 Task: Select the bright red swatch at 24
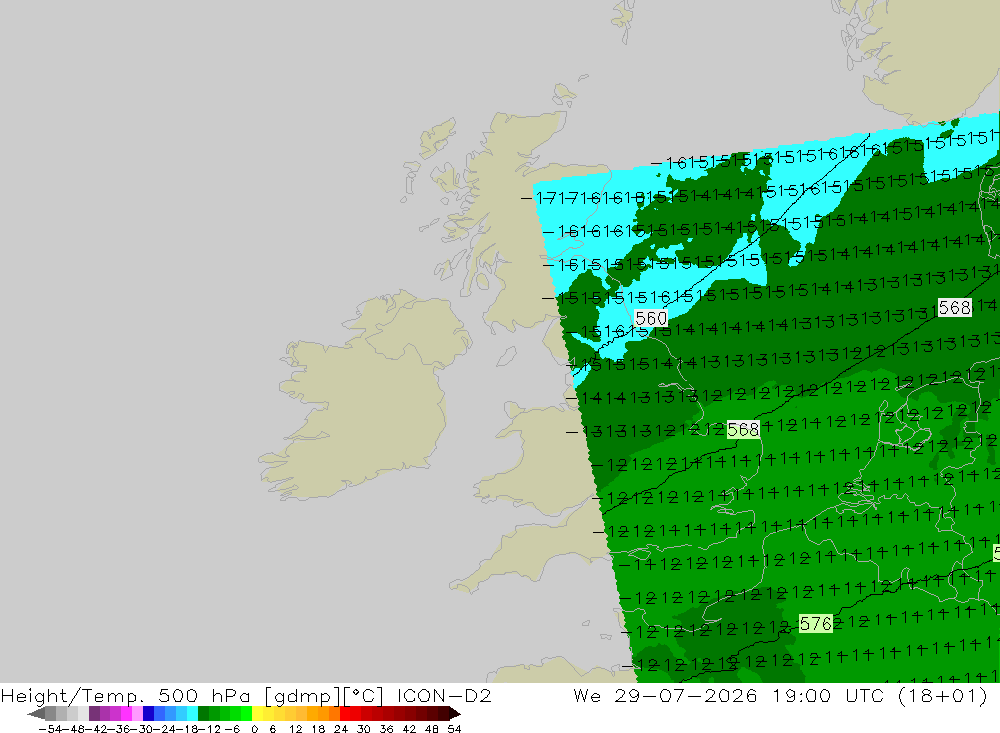(345, 714)
